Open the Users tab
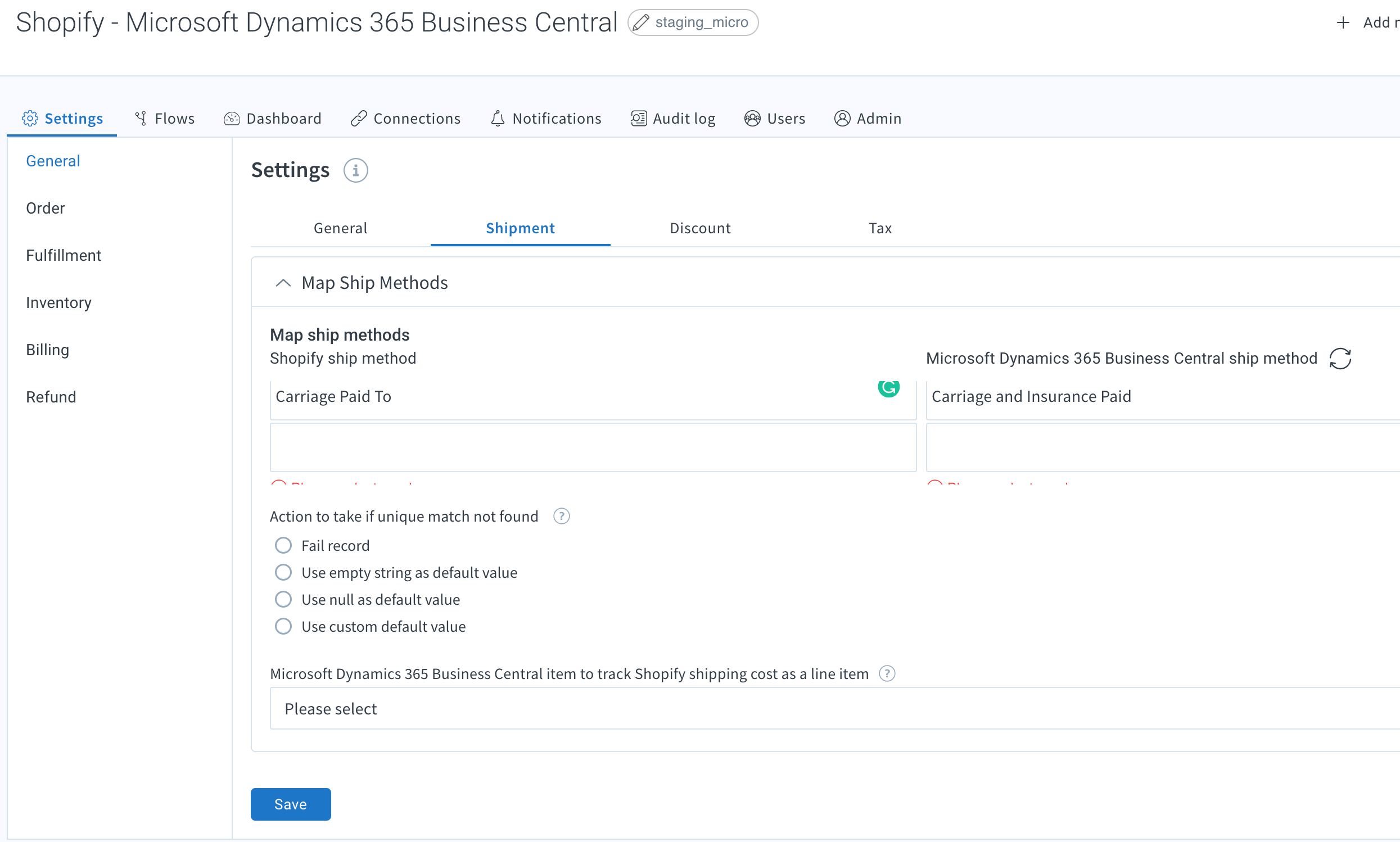The width and height of the screenshot is (1400, 842). (x=775, y=118)
